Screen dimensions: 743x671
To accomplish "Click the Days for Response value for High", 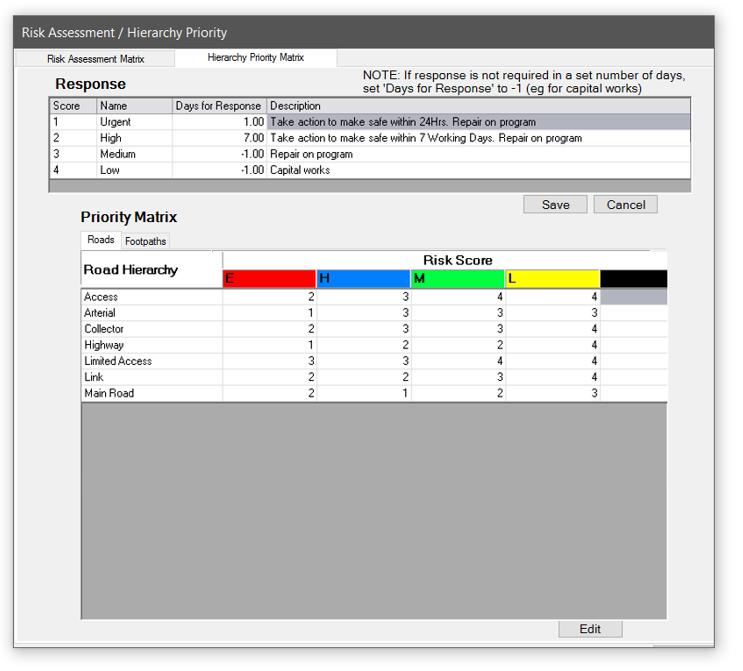I will click(219, 138).
